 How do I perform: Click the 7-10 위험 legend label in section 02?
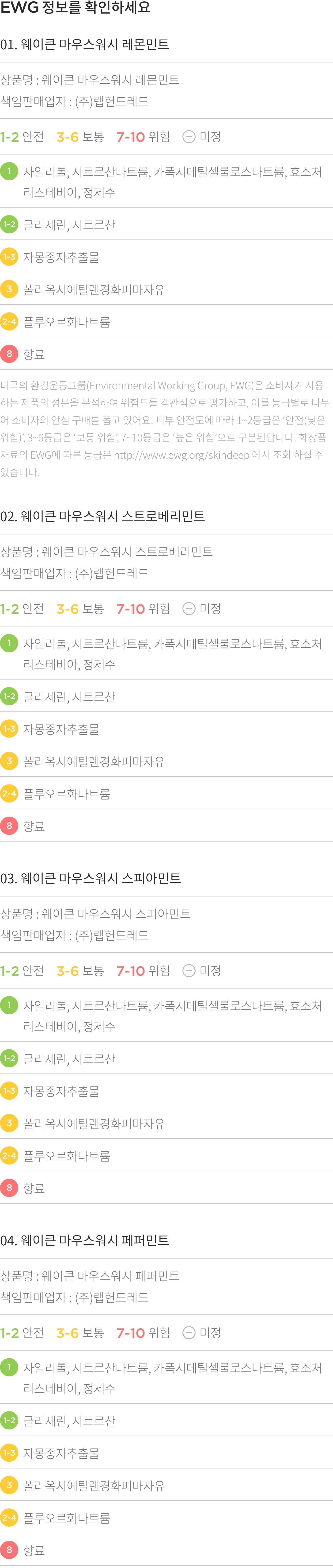(144, 609)
